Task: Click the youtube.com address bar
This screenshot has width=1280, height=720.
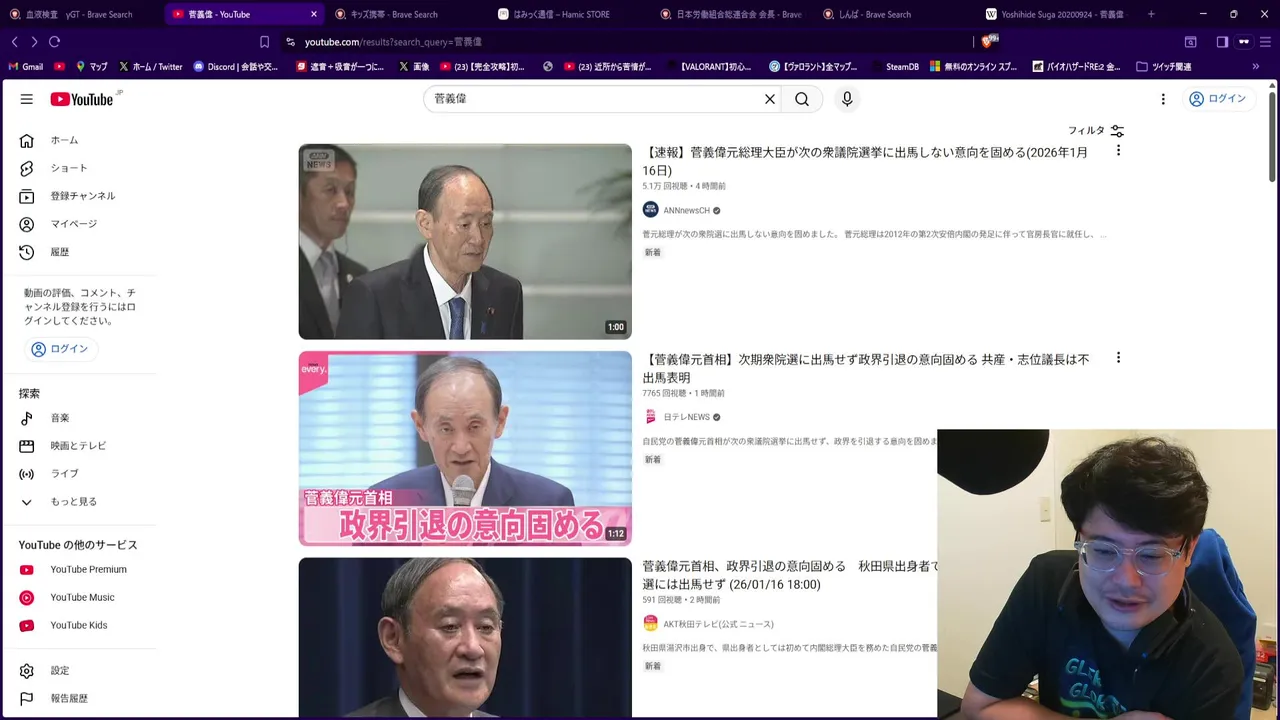Action: 625,42
